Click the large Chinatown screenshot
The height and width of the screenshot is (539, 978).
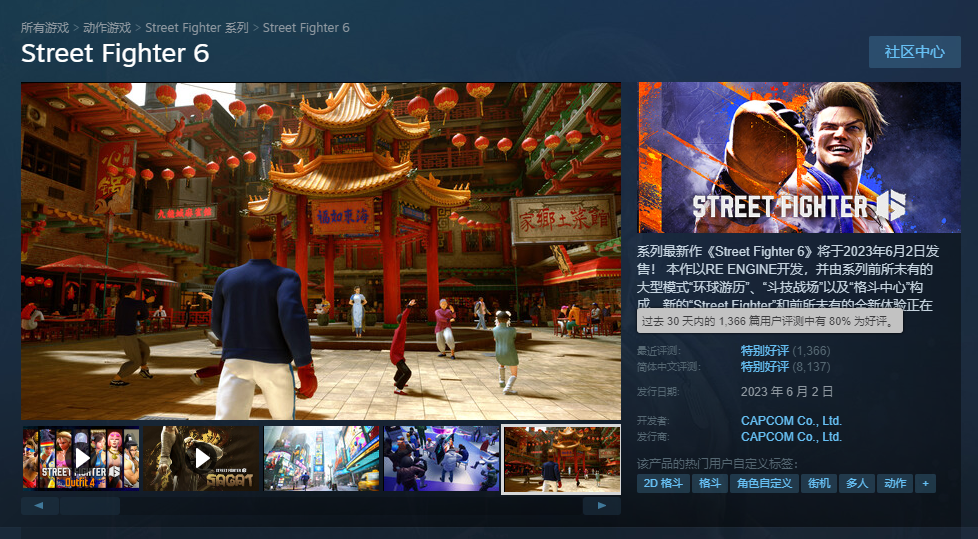321,251
